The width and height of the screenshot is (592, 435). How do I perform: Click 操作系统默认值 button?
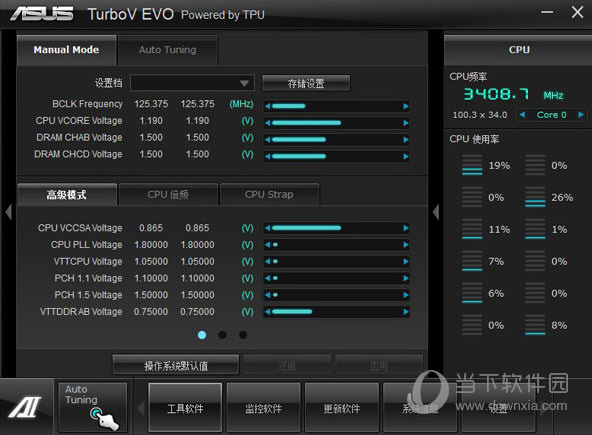point(176,365)
